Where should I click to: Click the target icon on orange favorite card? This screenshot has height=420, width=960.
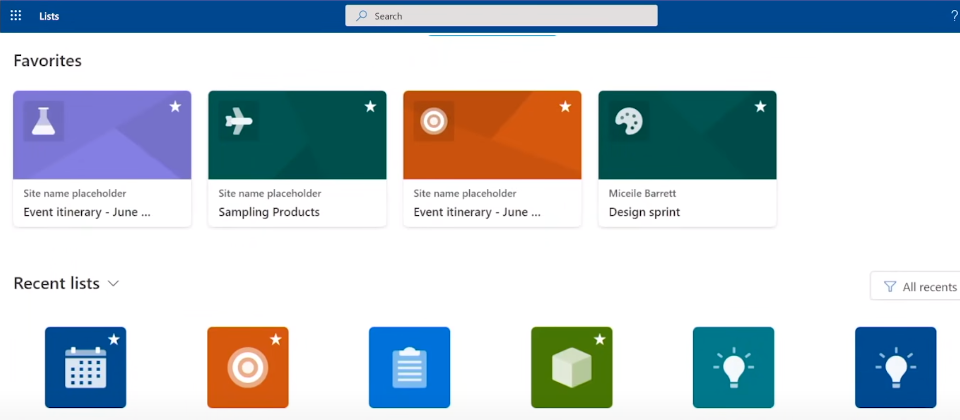pyautogui.click(x=433, y=121)
